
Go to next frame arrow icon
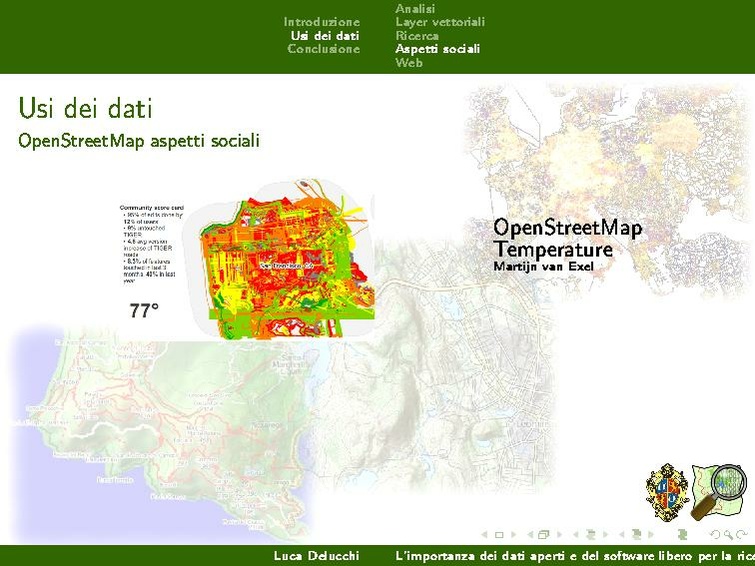(x=560, y=534)
